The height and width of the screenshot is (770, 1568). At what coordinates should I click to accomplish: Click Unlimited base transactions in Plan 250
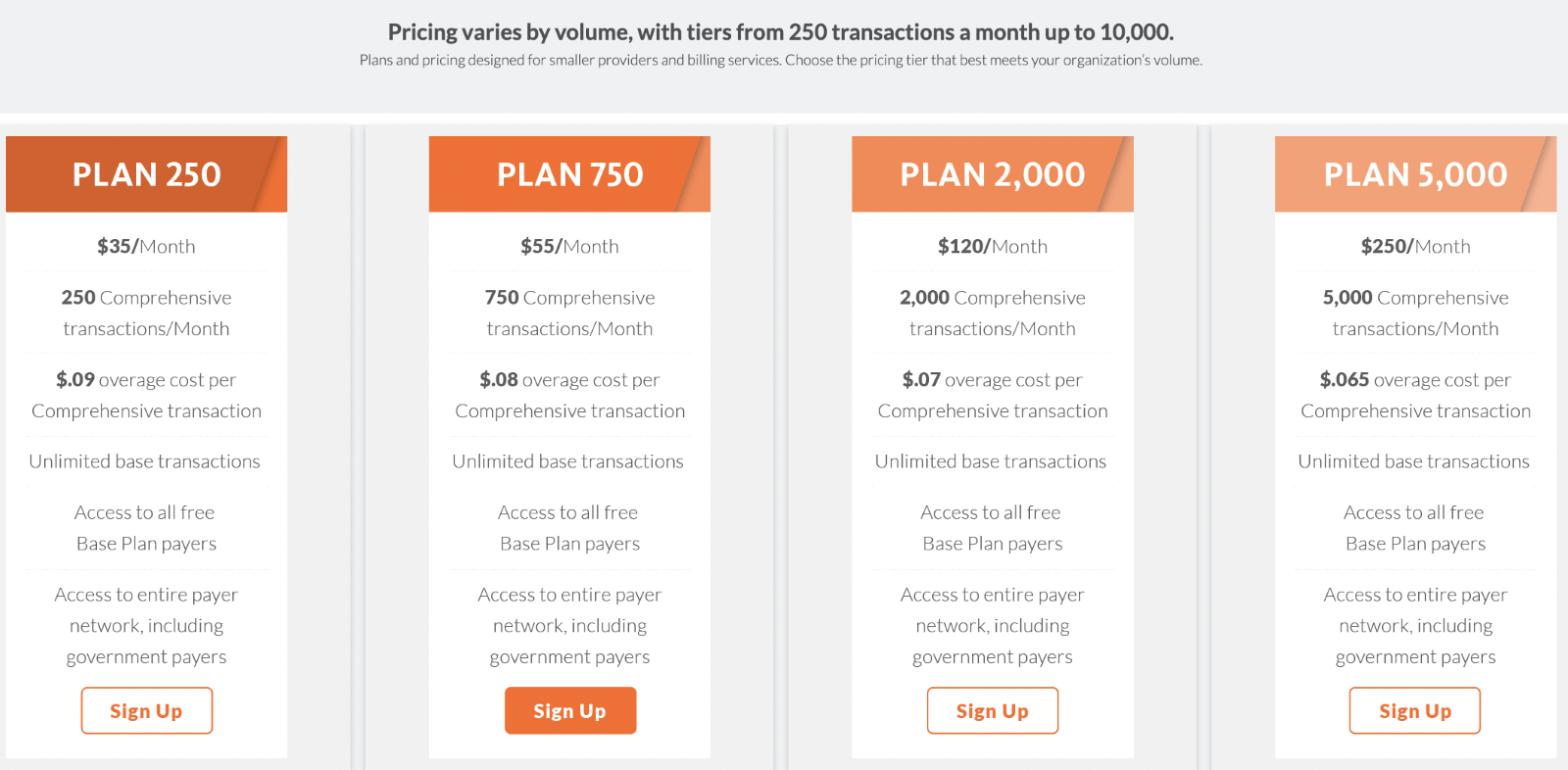coord(145,461)
